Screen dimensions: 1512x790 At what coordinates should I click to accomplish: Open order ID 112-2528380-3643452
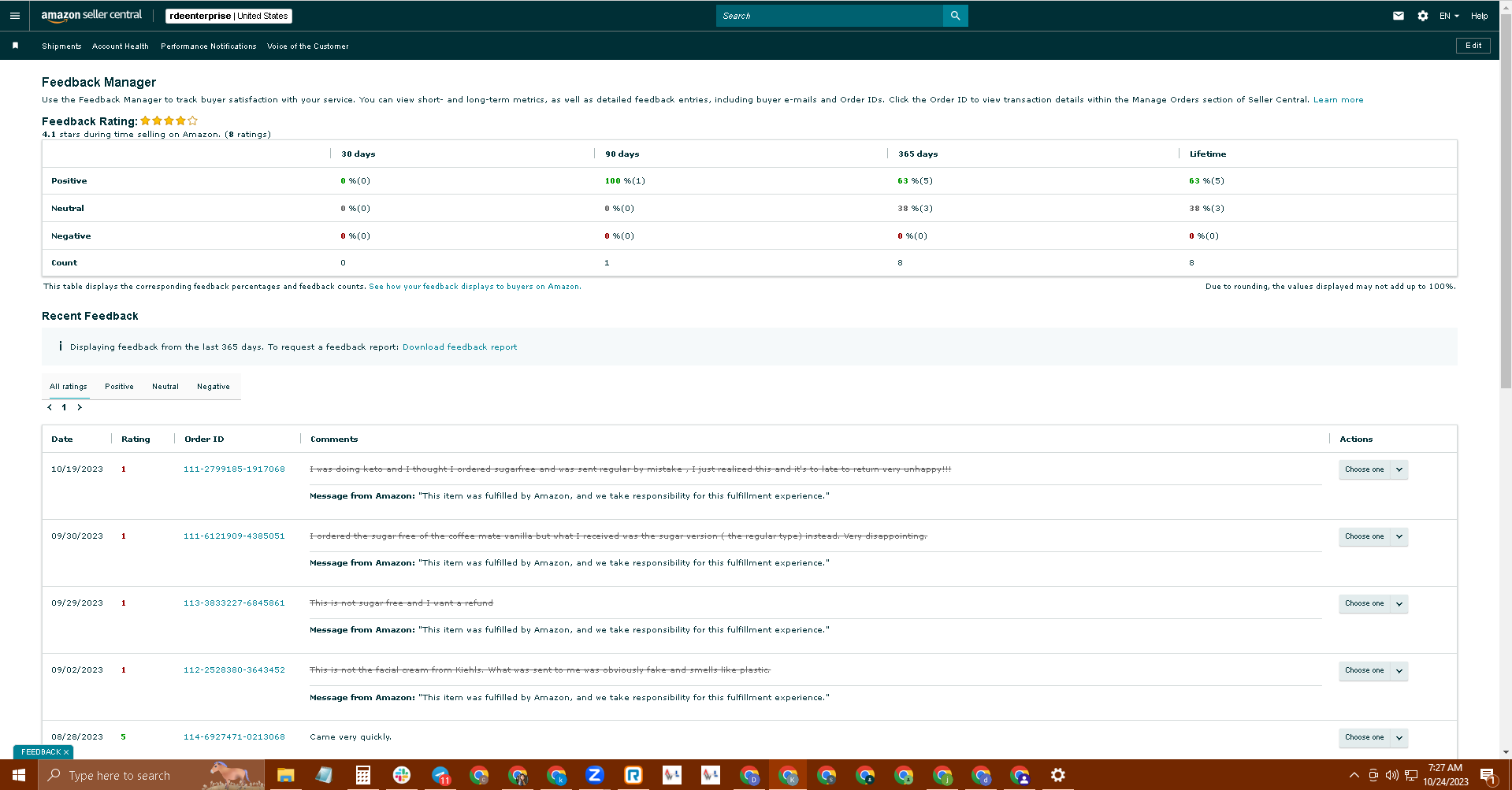[234, 670]
